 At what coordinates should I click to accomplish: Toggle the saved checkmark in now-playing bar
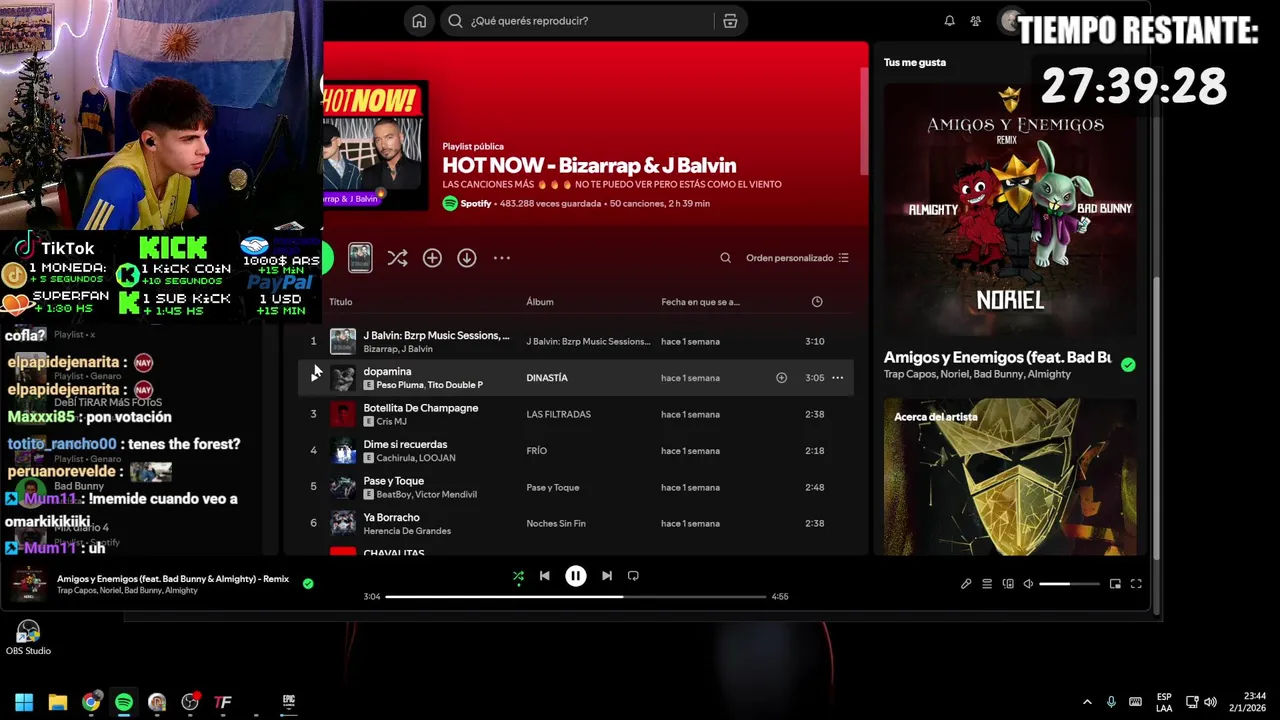[308, 583]
